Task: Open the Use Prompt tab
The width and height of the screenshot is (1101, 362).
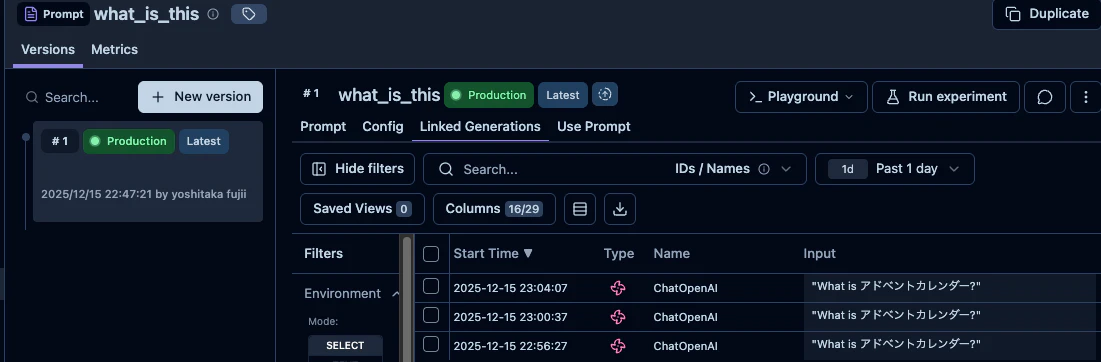Action: pyautogui.click(x=594, y=127)
